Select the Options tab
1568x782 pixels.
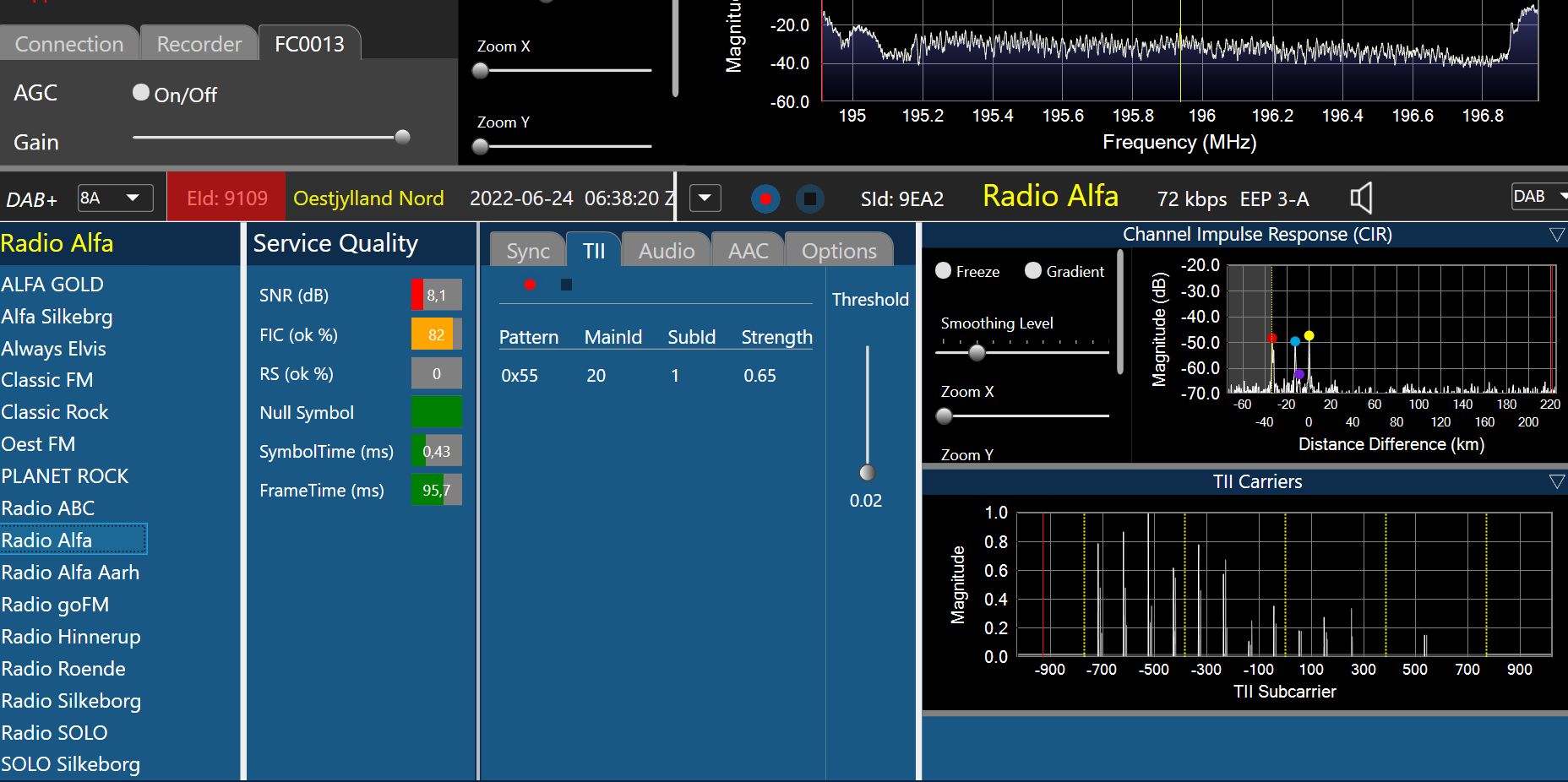(x=838, y=251)
